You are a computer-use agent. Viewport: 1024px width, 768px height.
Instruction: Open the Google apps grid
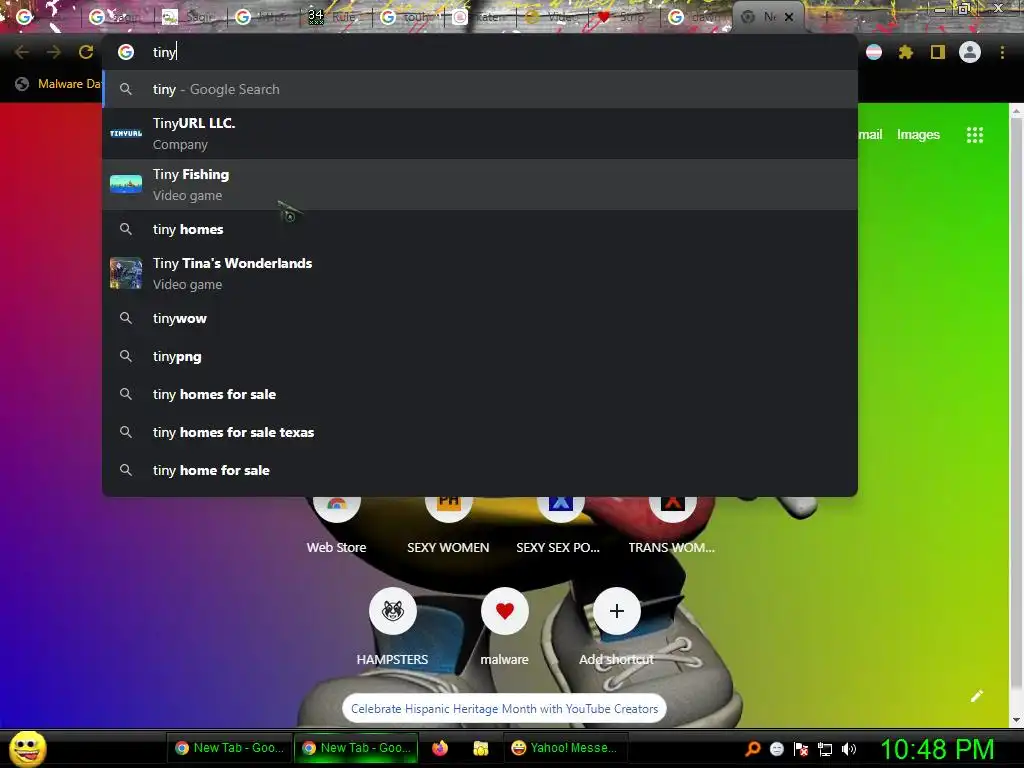975,135
